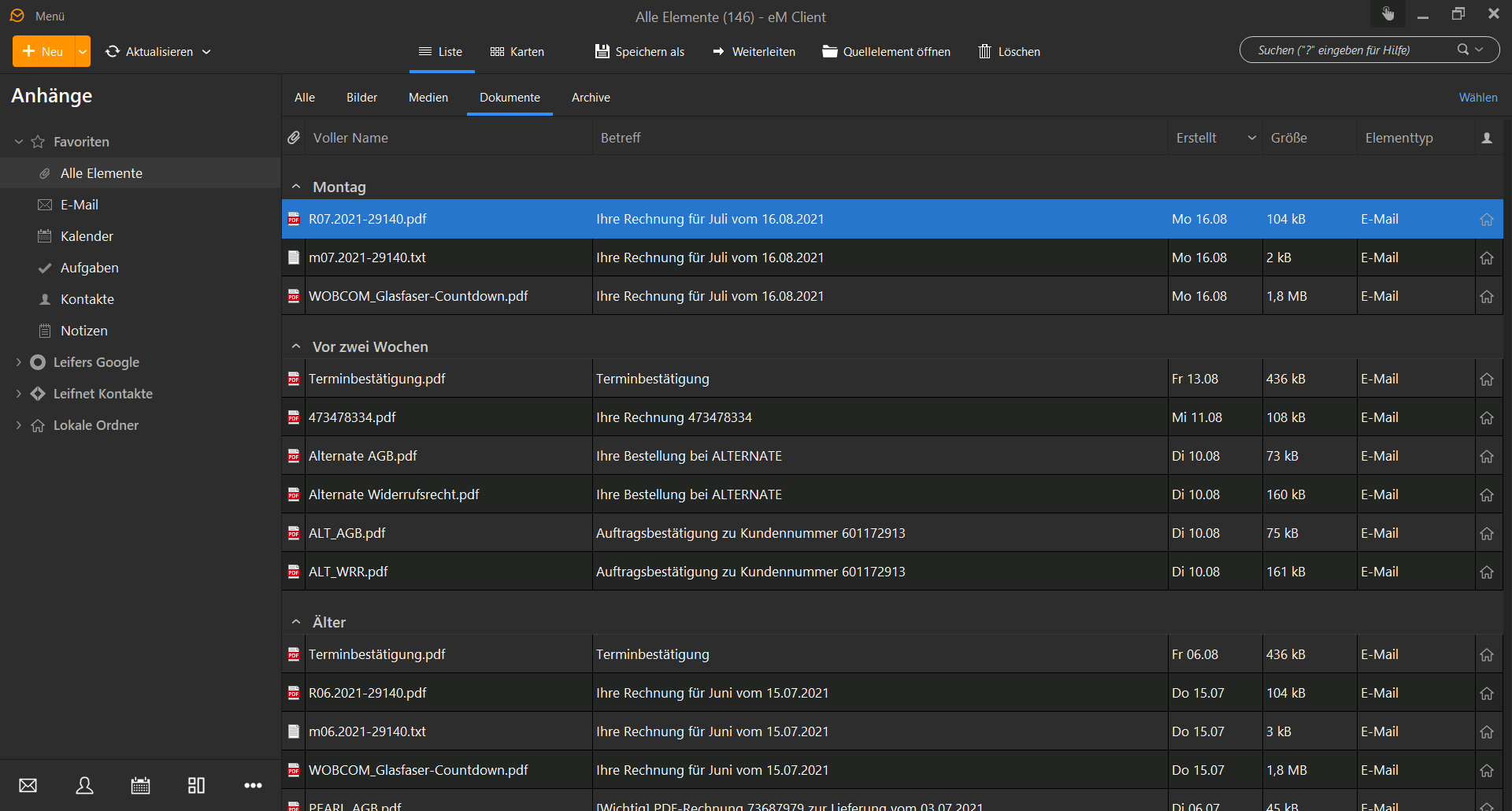Viewport: 1512px width, 811px height.
Task: Click the touch mode hand icon in title bar
Action: click(x=1388, y=14)
